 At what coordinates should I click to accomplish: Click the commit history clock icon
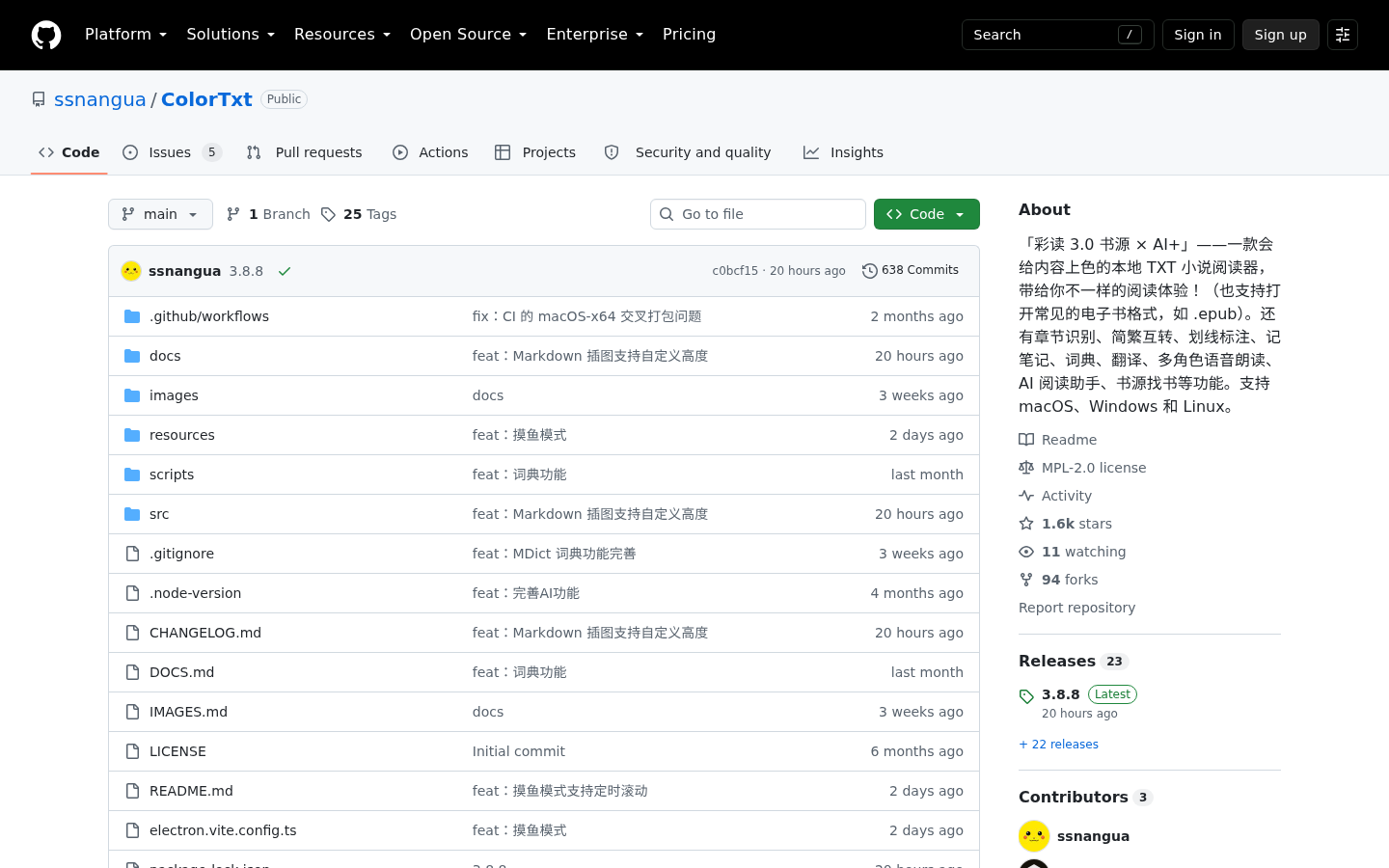[869, 271]
